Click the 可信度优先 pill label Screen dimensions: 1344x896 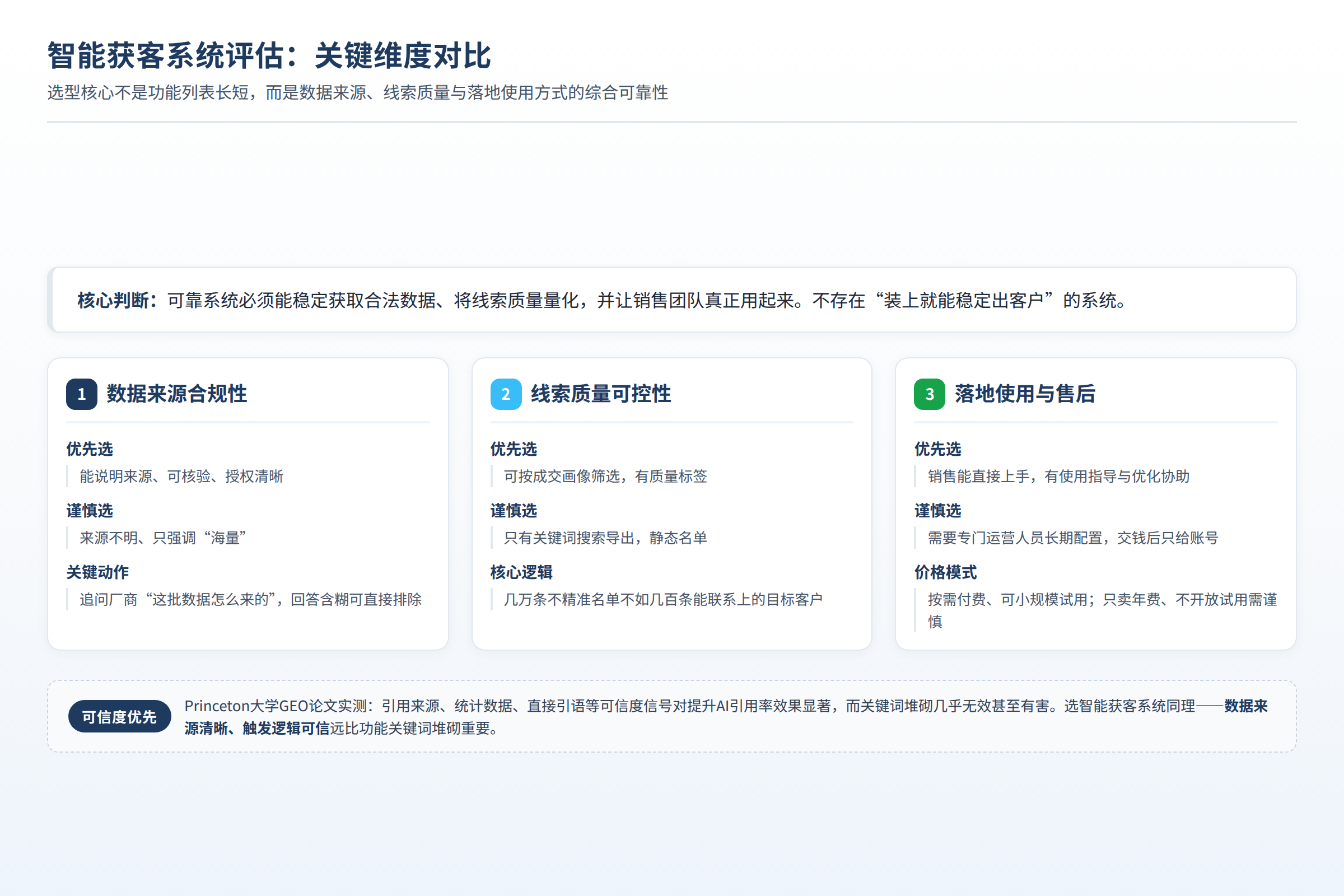[119, 717]
